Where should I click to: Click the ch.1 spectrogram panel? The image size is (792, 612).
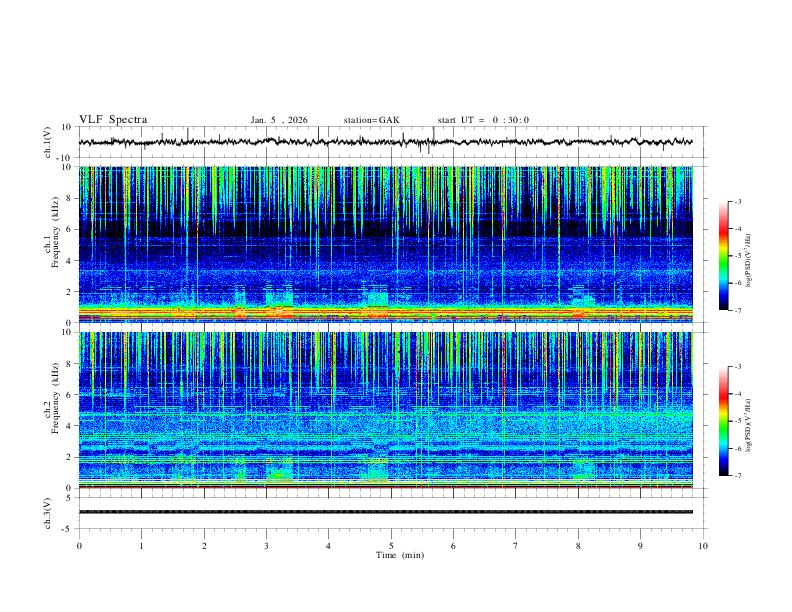[385, 244]
